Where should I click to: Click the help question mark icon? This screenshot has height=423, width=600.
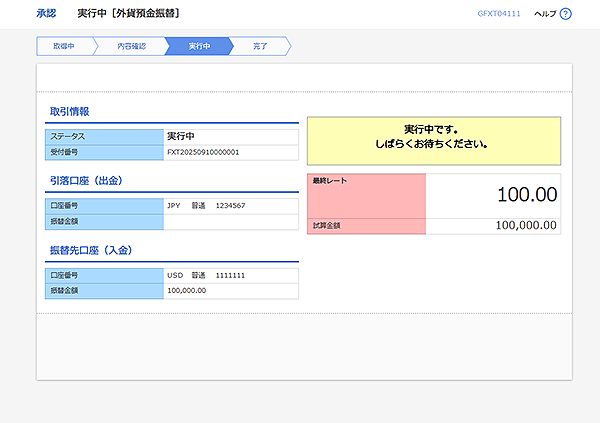pyautogui.click(x=565, y=14)
